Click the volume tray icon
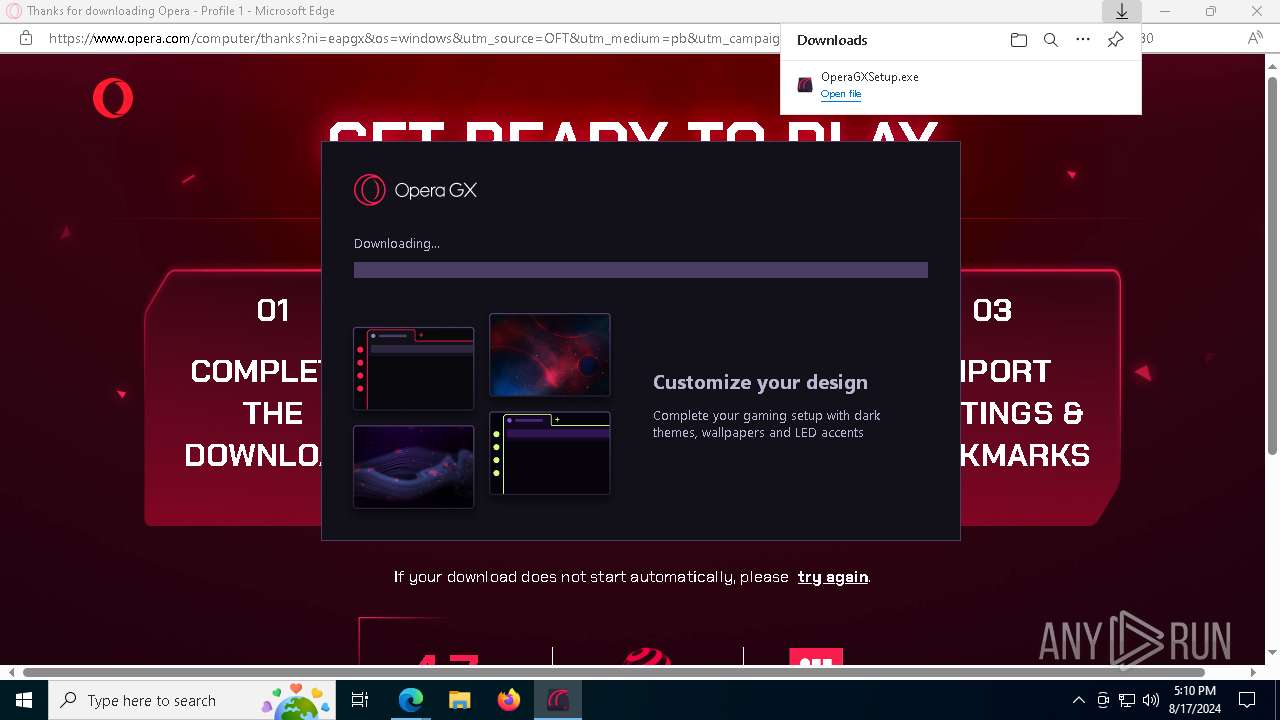This screenshot has height=720, width=1280. [x=1150, y=701]
